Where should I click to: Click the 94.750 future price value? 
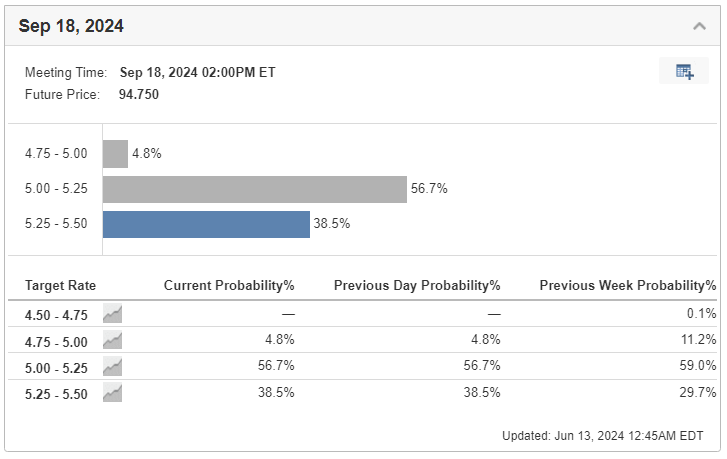(x=139, y=94)
